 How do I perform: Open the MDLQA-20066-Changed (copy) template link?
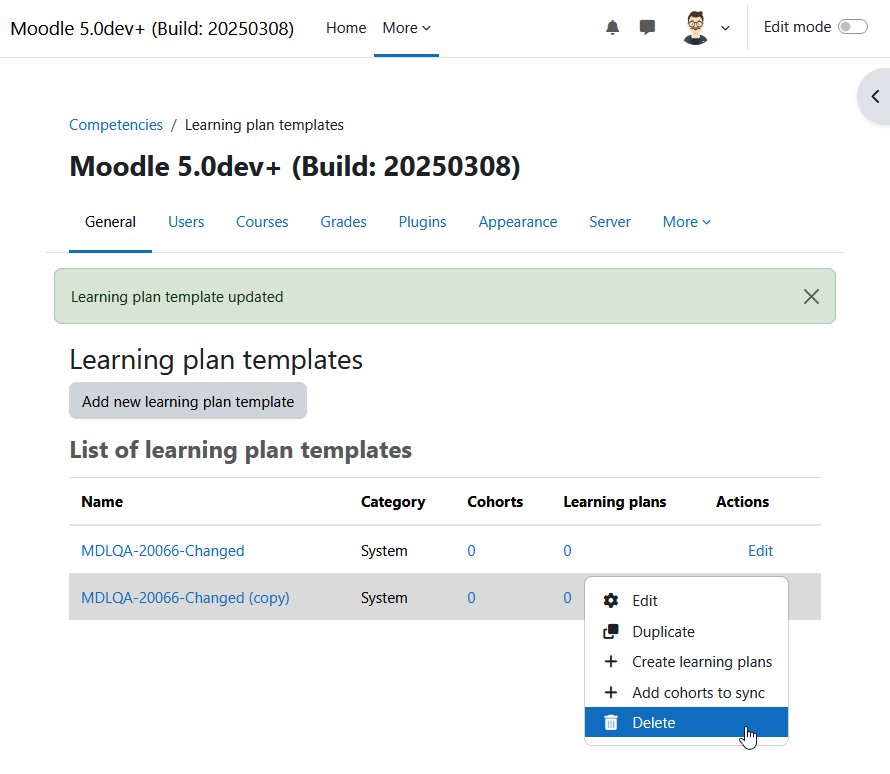pos(185,598)
